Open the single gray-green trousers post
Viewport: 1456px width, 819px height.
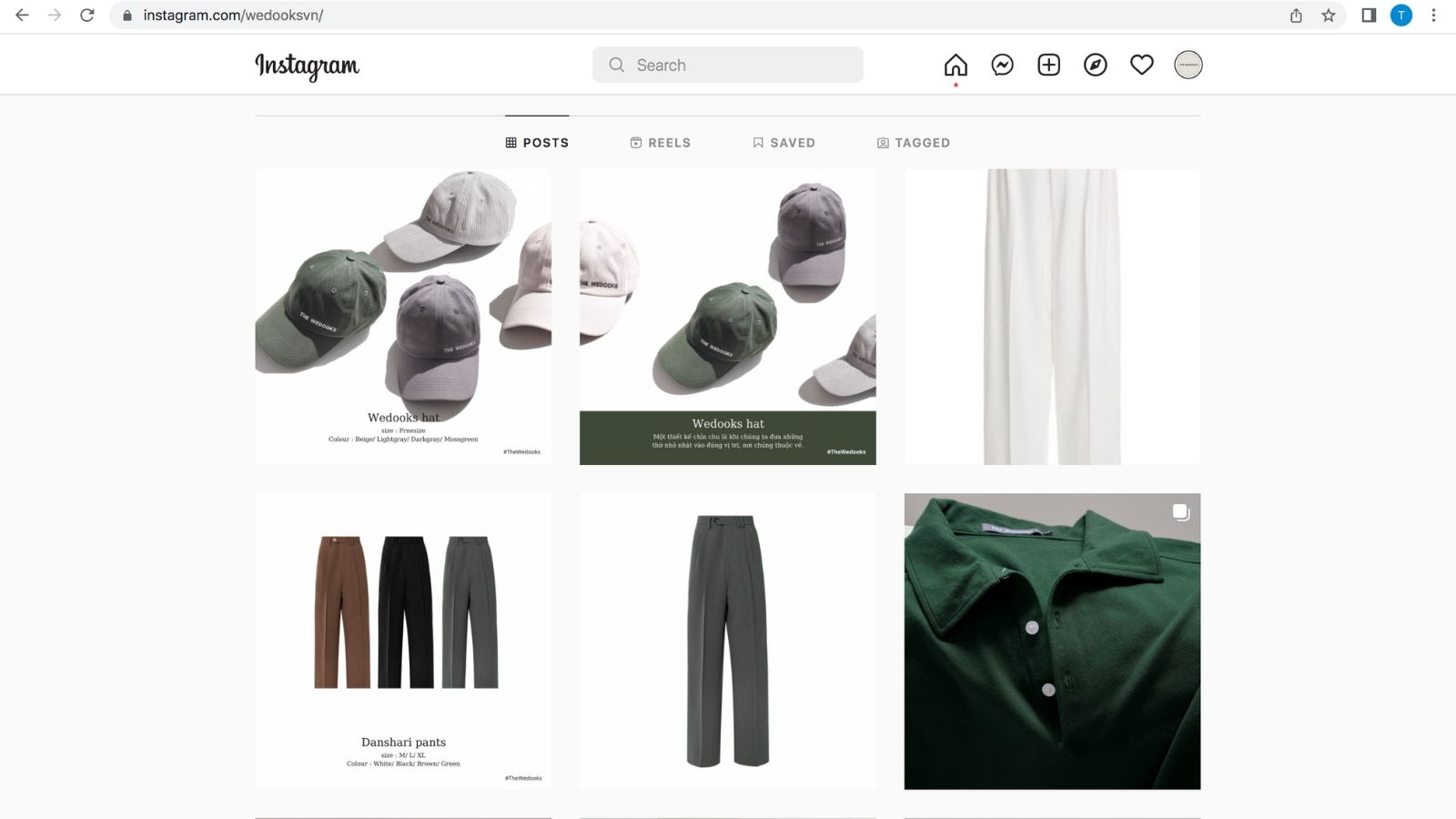click(x=728, y=642)
